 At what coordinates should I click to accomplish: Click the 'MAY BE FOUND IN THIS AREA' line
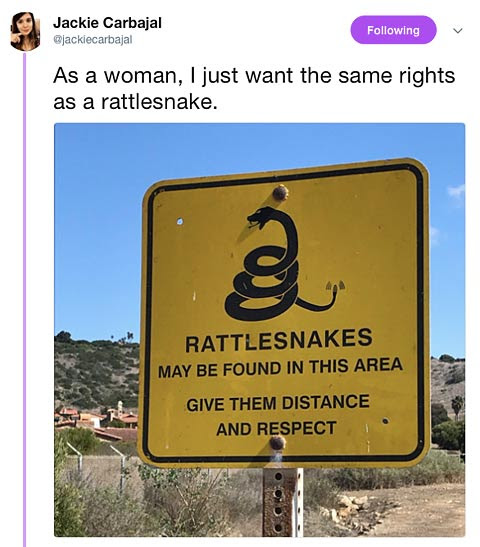(x=280, y=368)
